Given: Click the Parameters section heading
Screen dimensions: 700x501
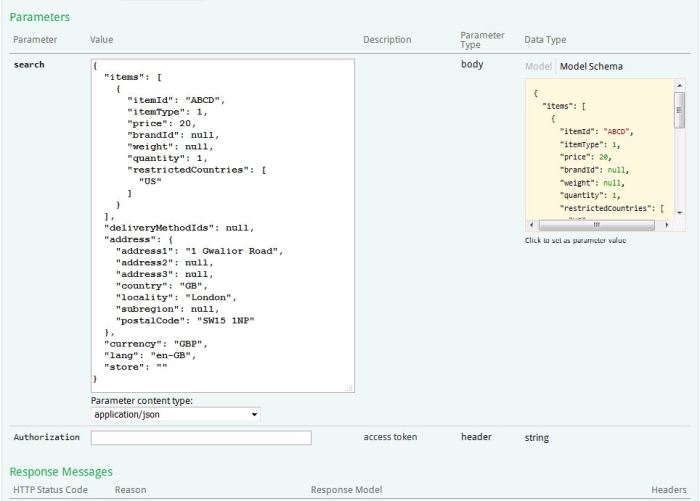Looking at the screenshot, I should coord(40,17).
